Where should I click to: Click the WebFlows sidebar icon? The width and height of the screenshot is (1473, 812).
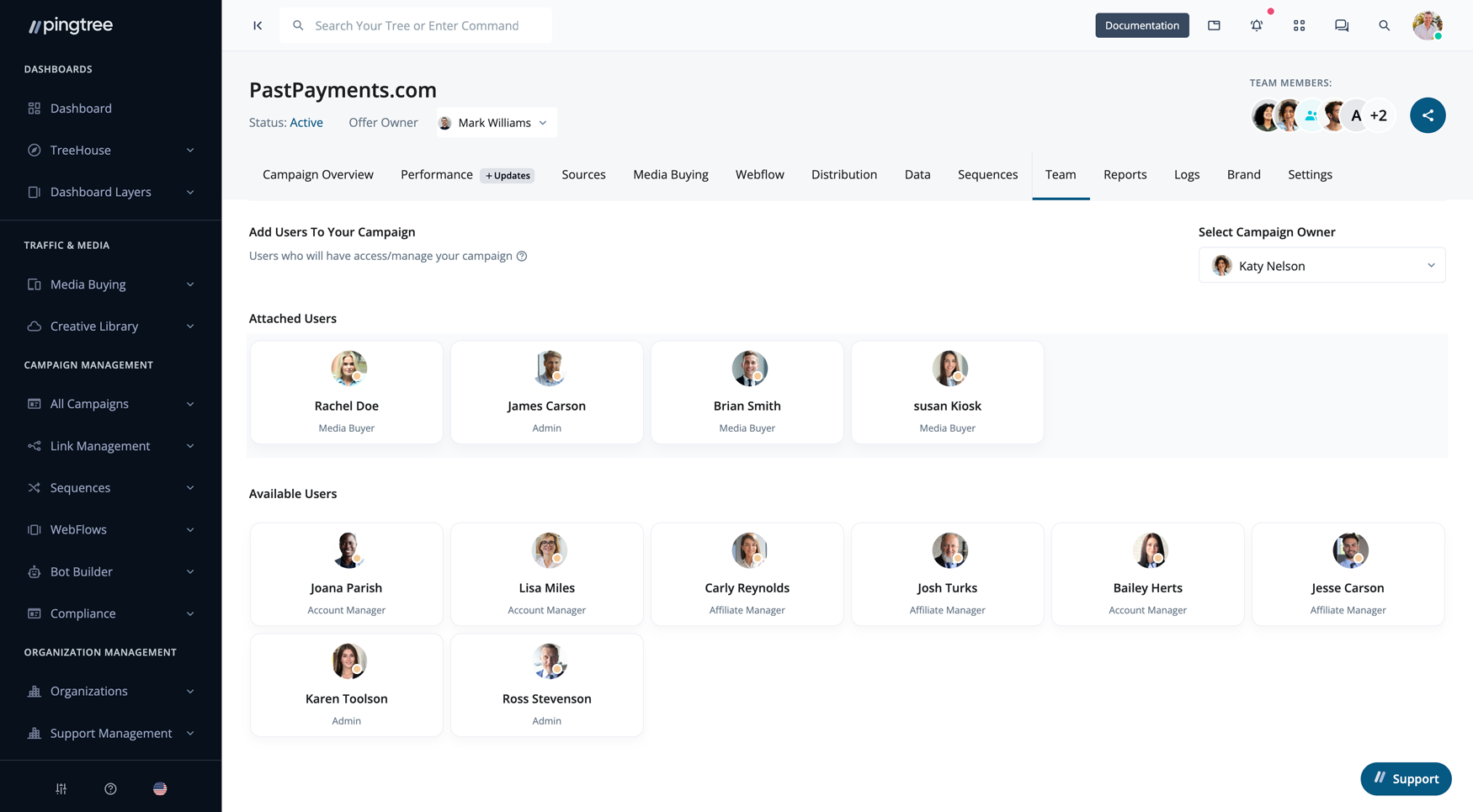click(x=35, y=529)
